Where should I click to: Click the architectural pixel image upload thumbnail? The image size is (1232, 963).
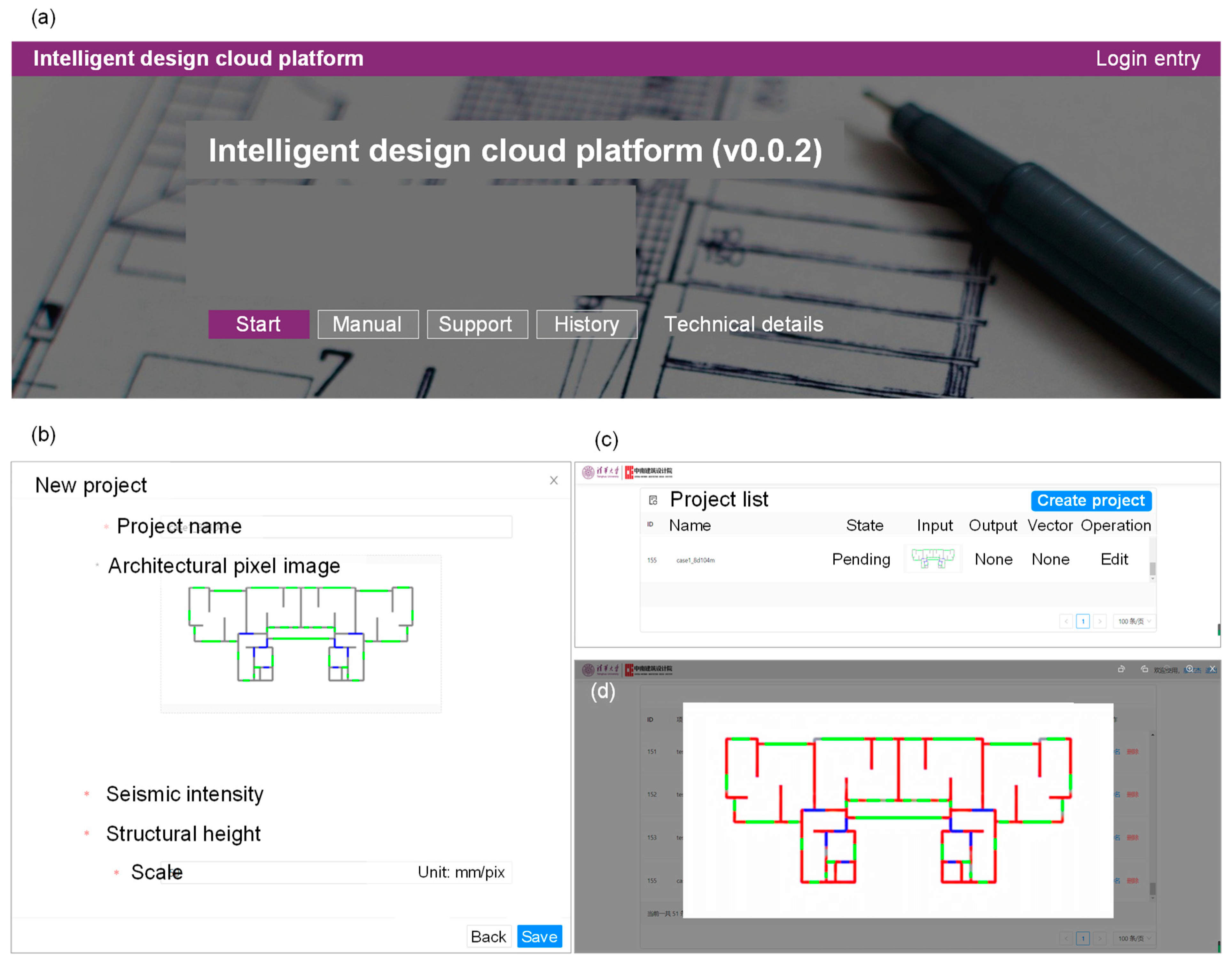(301, 633)
